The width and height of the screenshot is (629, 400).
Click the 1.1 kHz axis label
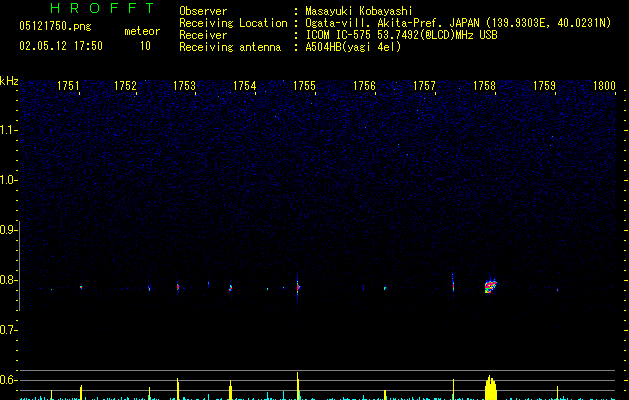[x=8, y=130]
